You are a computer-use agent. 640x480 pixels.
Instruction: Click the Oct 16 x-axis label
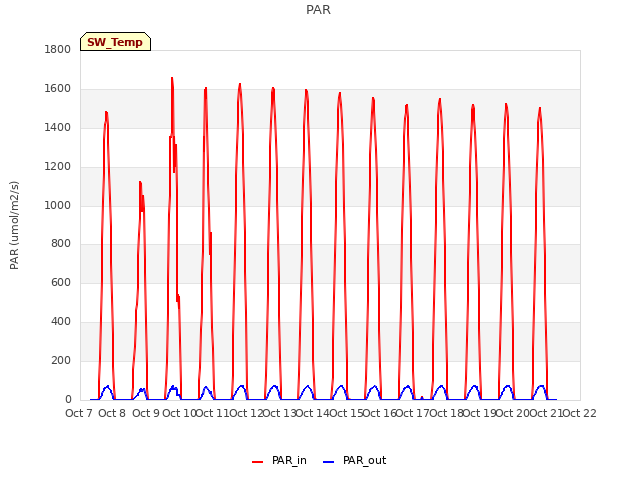pyautogui.click(x=380, y=413)
